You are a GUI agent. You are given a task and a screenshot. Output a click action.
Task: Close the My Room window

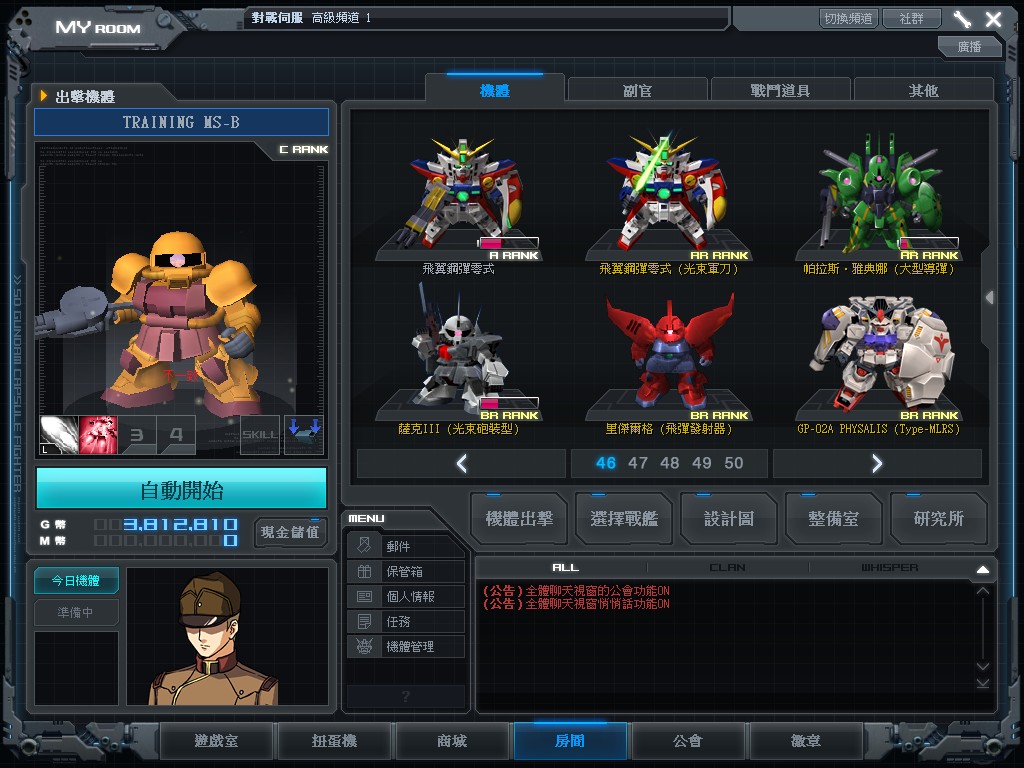(993, 20)
